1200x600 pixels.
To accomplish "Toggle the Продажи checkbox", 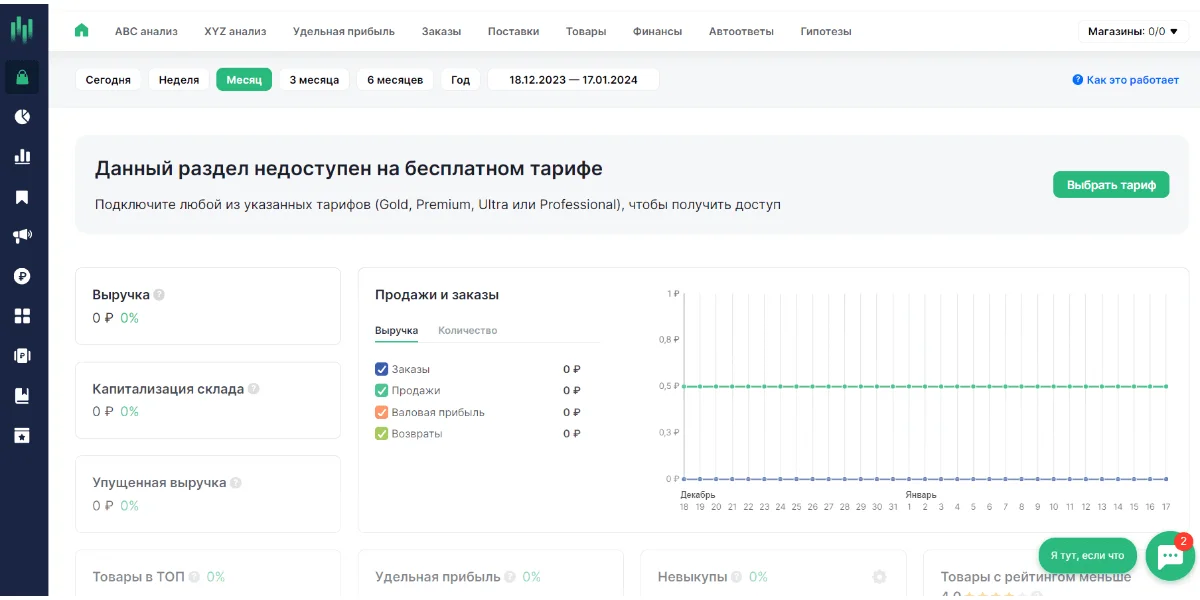I will 382,391.
